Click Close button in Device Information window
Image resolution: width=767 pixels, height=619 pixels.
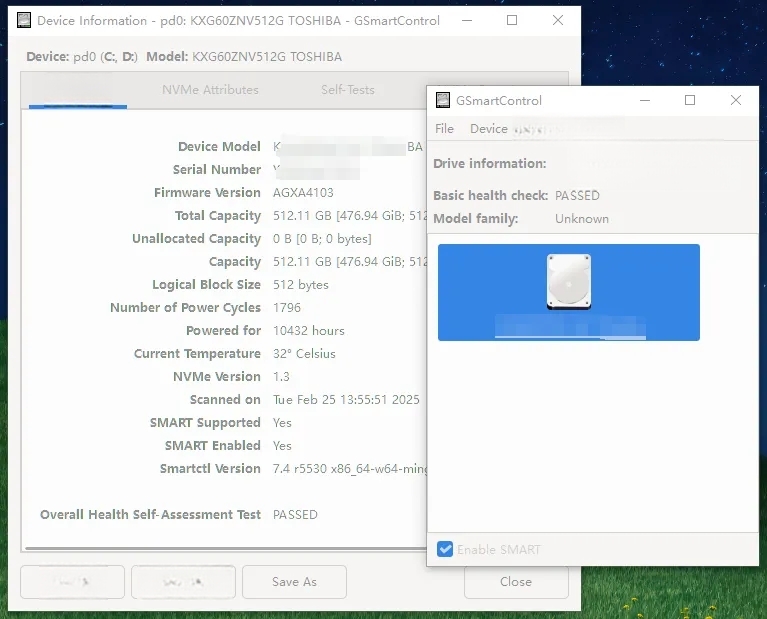pyautogui.click(x=516, y=582)
